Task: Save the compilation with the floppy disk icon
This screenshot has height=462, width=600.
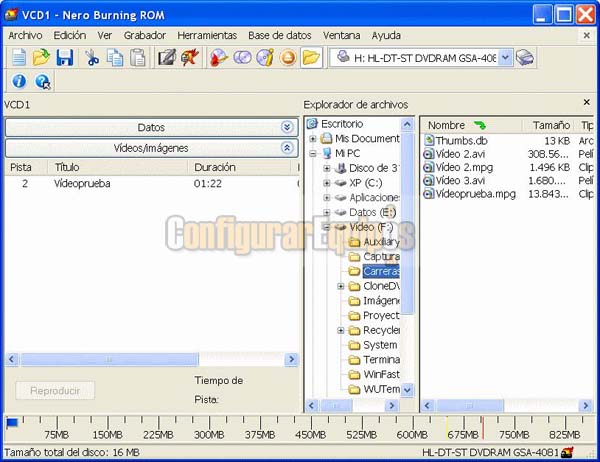Action: (65, 58)
